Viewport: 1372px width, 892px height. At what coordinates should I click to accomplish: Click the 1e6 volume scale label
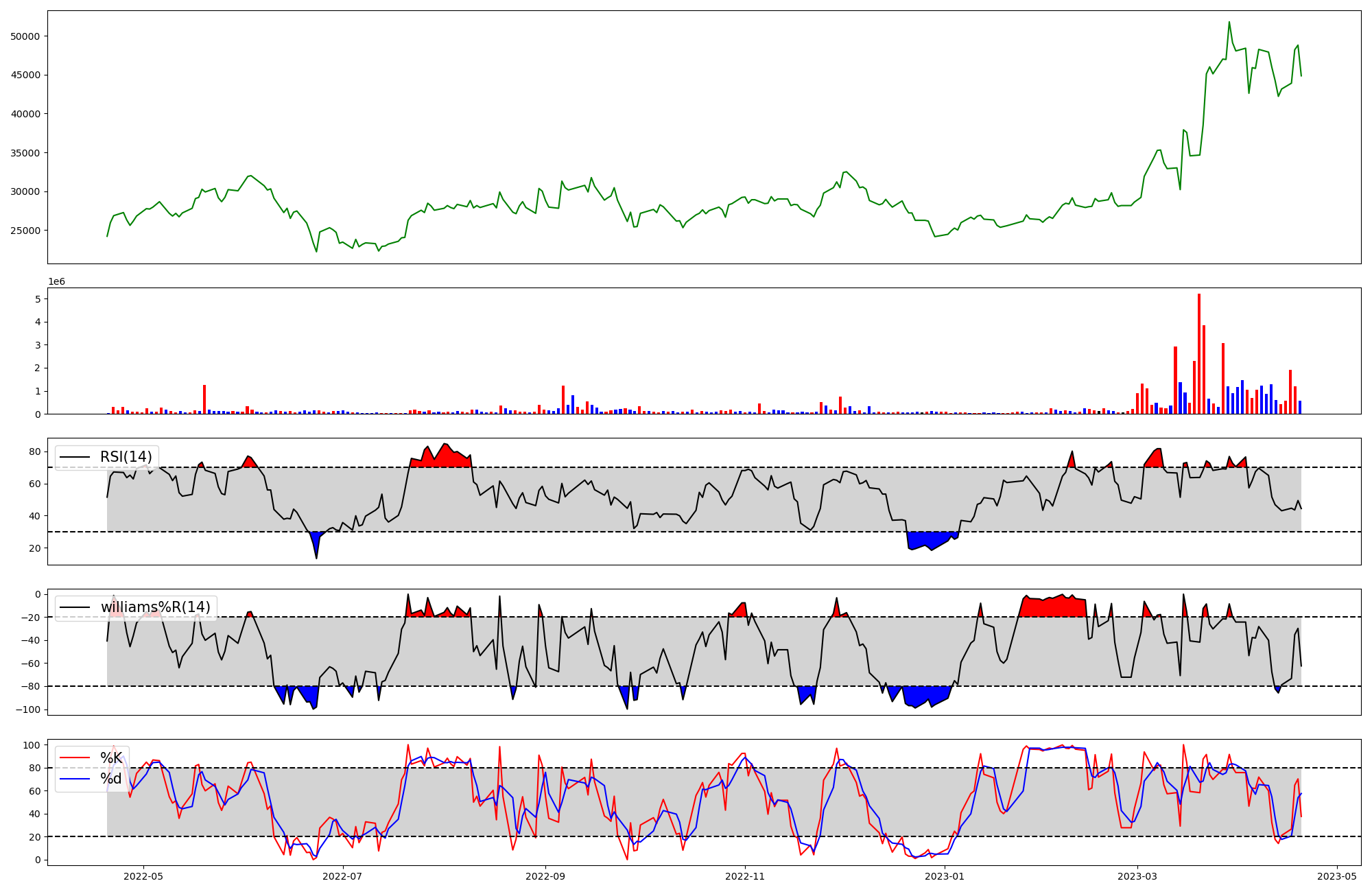56,281
